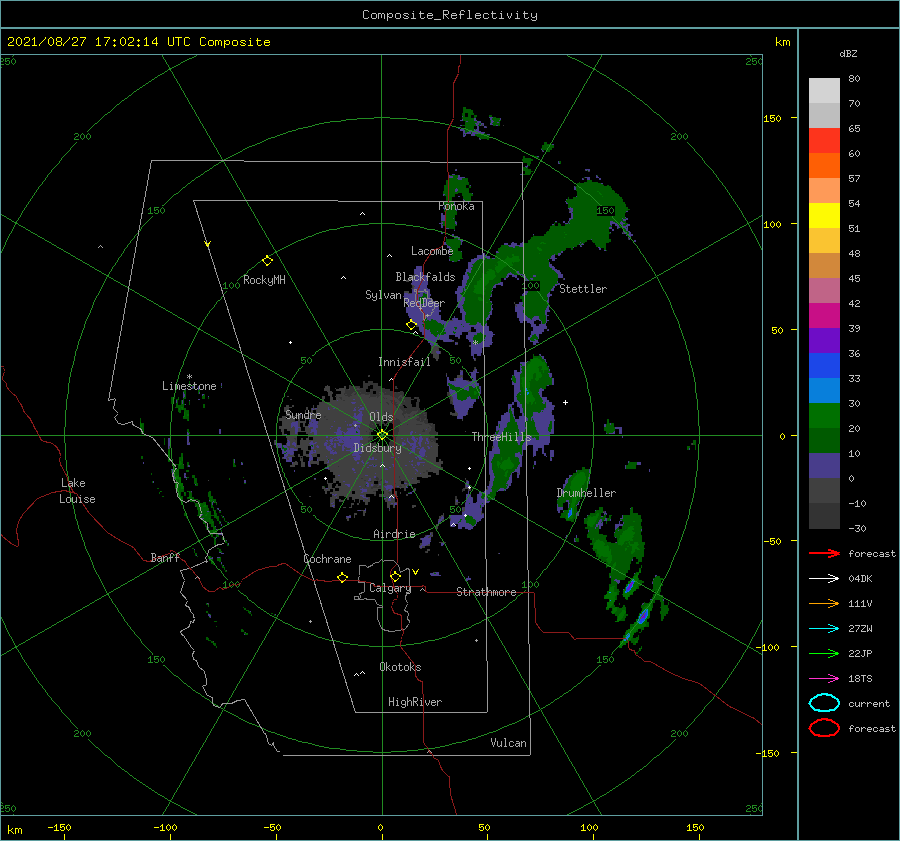This screenshot has height=841, width=900.
Task: Click the yellow diamond marker near RockyMH
Action: [x=267, y=261]
